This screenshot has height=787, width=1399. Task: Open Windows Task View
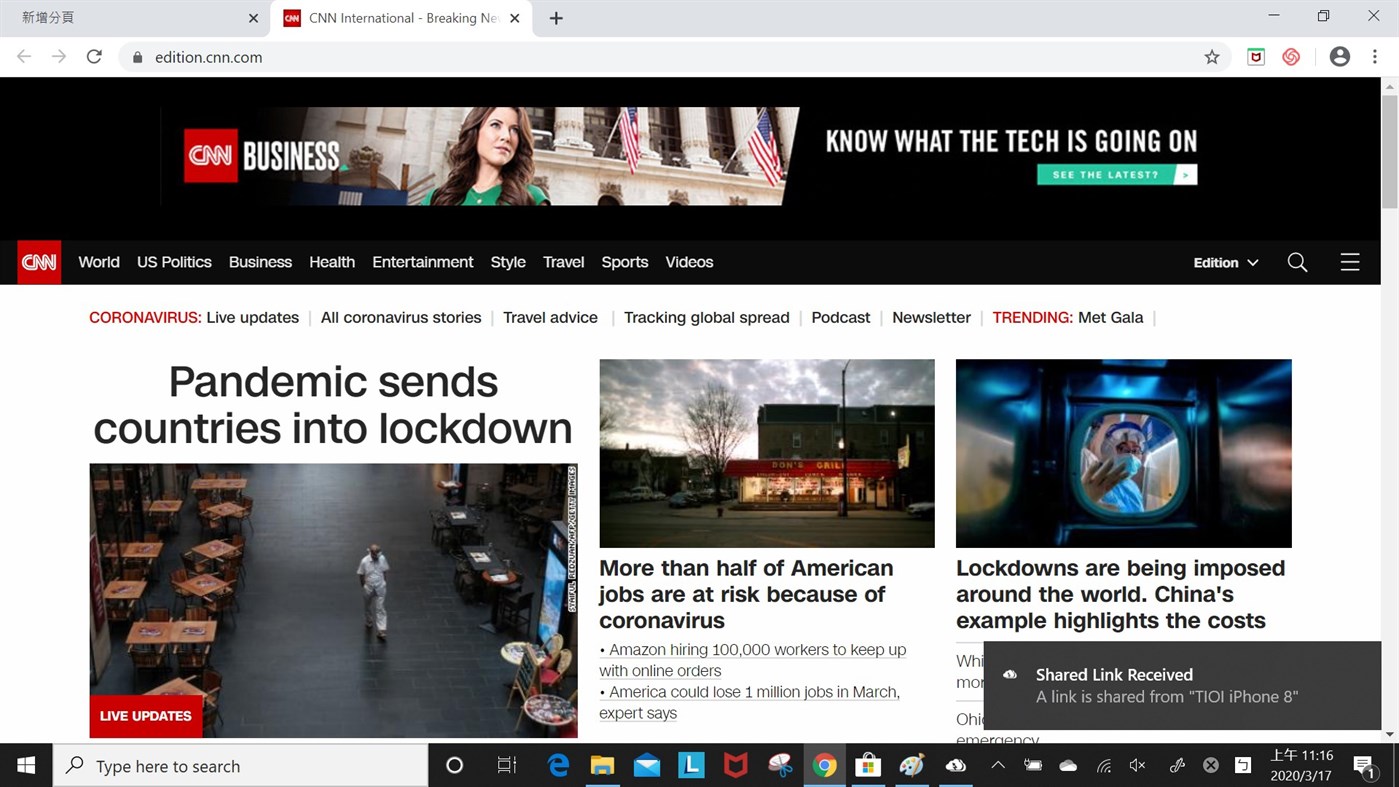click(x=507, y=766)
